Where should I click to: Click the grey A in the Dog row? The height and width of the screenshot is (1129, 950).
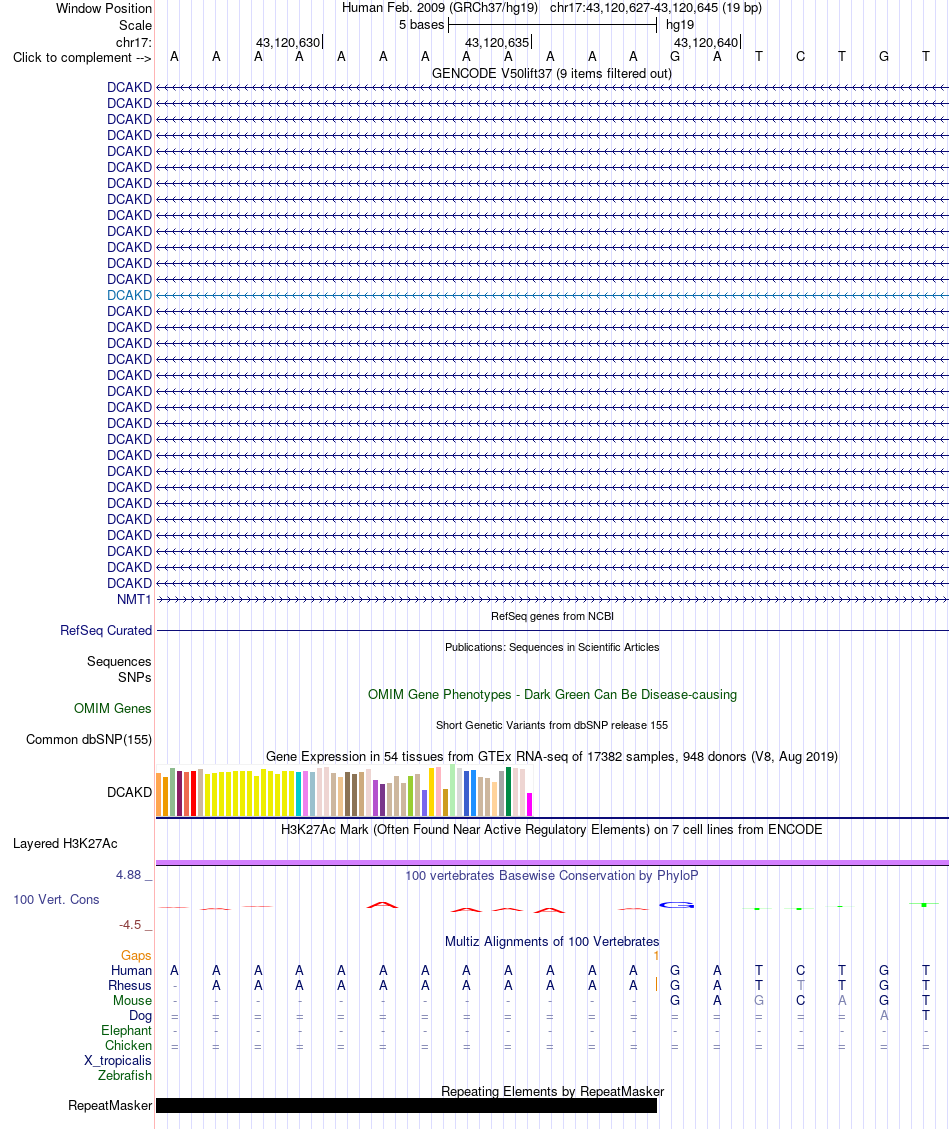tap(884, 1016)
